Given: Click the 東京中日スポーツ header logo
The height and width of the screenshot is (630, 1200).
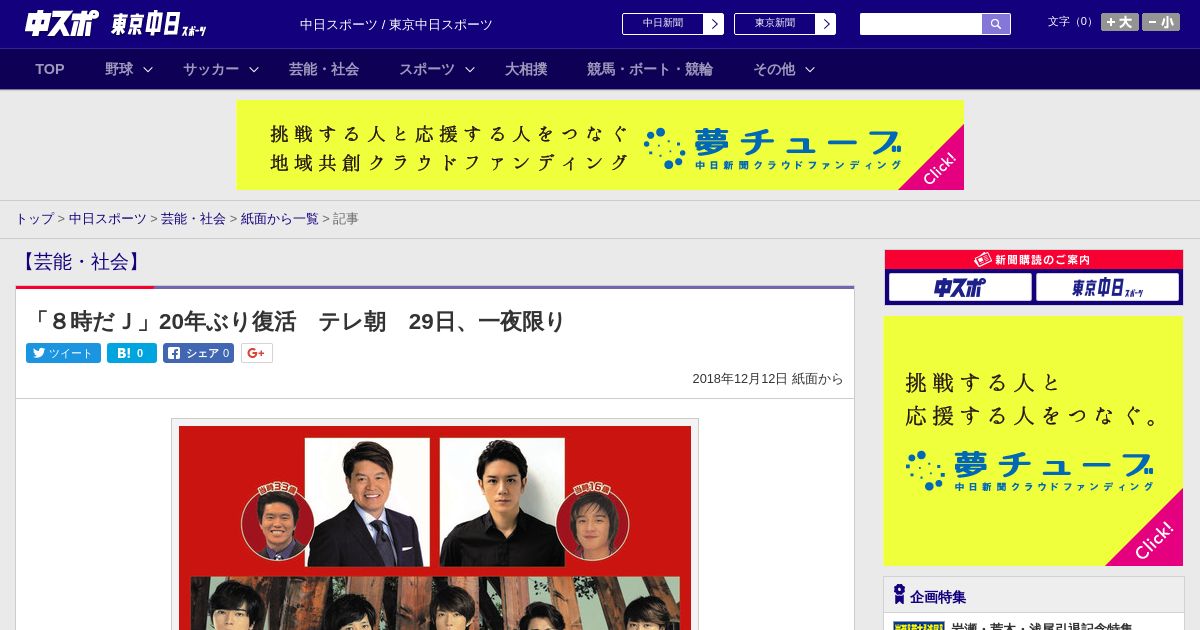Looking at the screenshot, I should pyautogui.click(x=159, y=25).
